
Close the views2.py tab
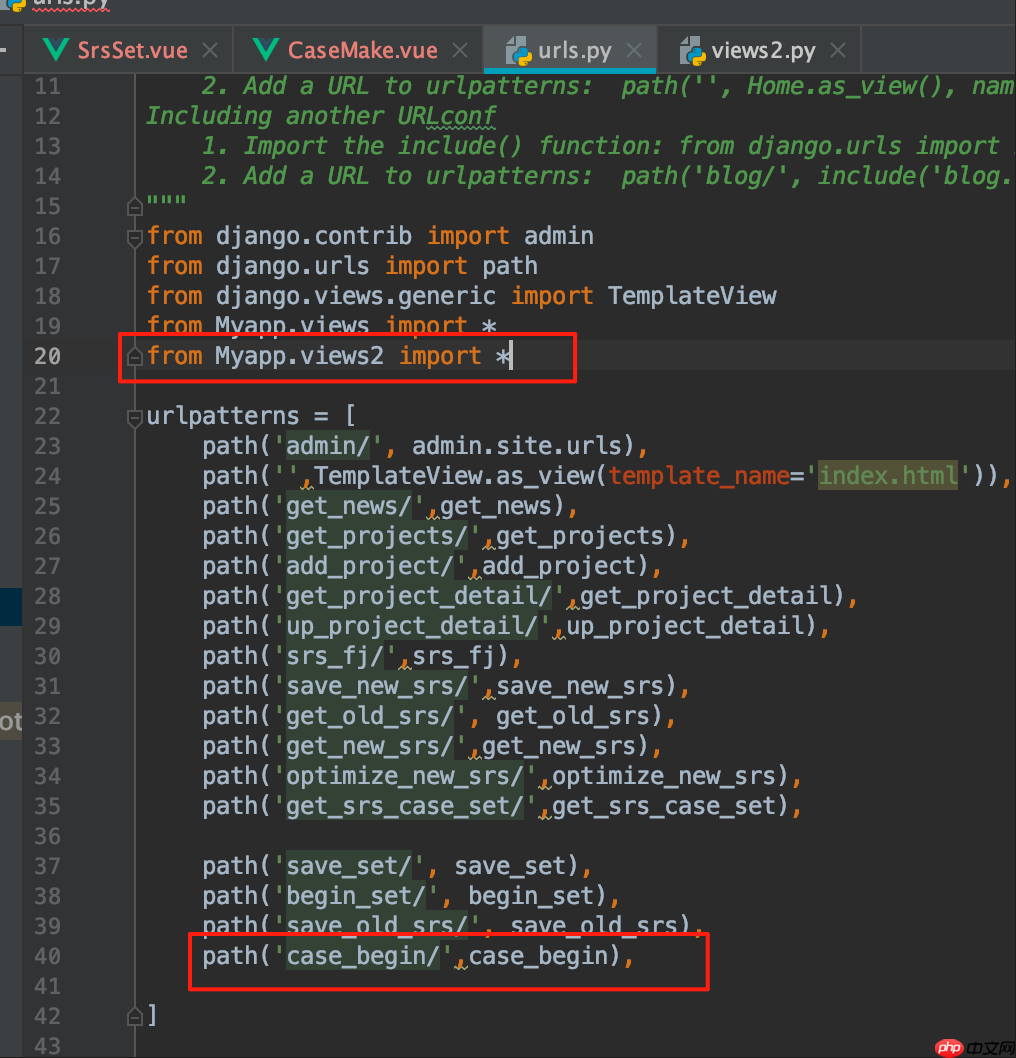coord(838,50)
